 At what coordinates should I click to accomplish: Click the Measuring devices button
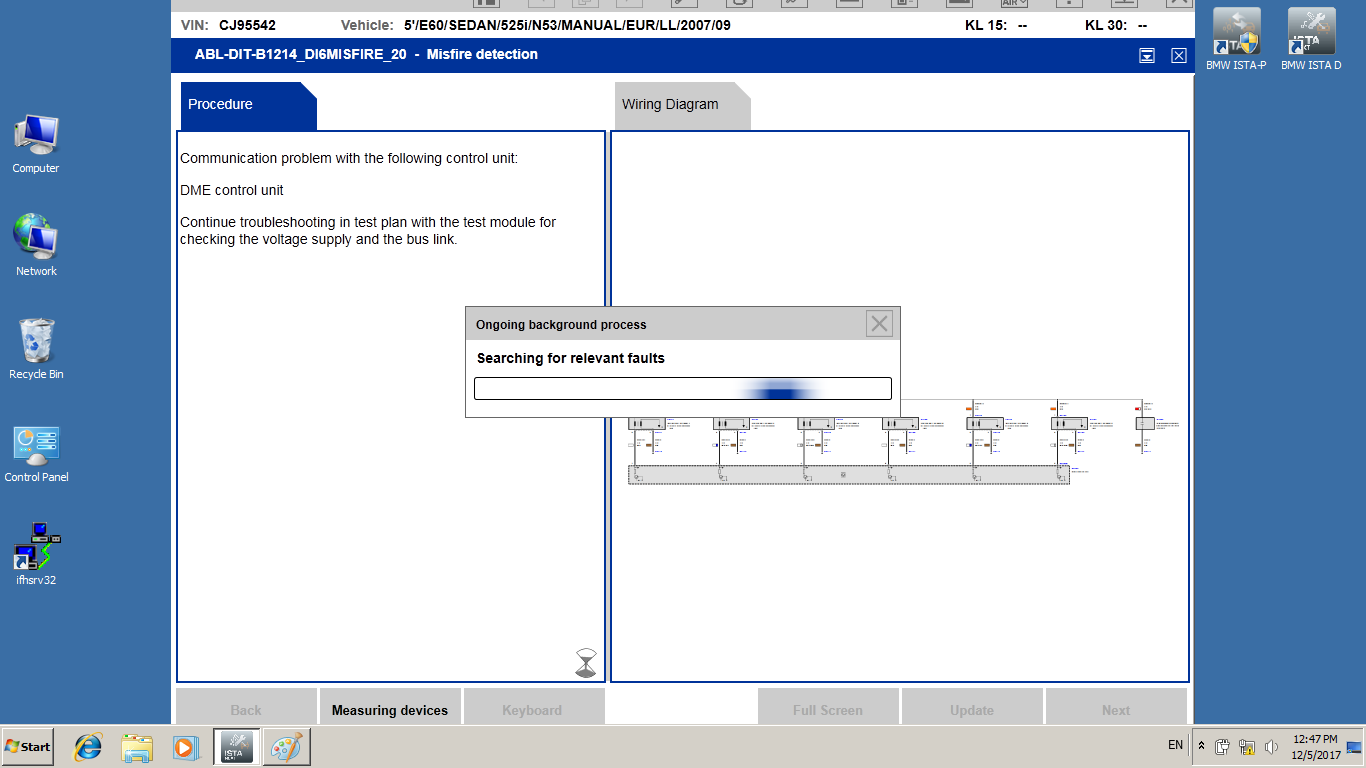390,710
